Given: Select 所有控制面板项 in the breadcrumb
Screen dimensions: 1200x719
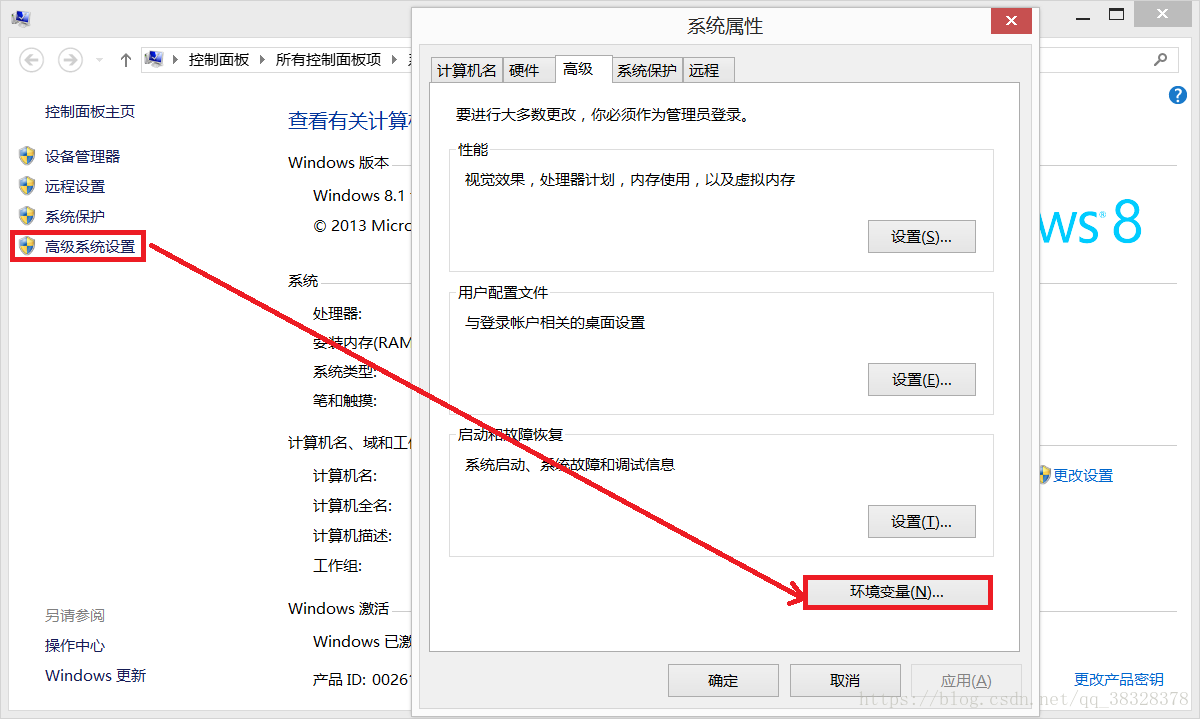Looking at the screenshot, I should pos(329,60).
